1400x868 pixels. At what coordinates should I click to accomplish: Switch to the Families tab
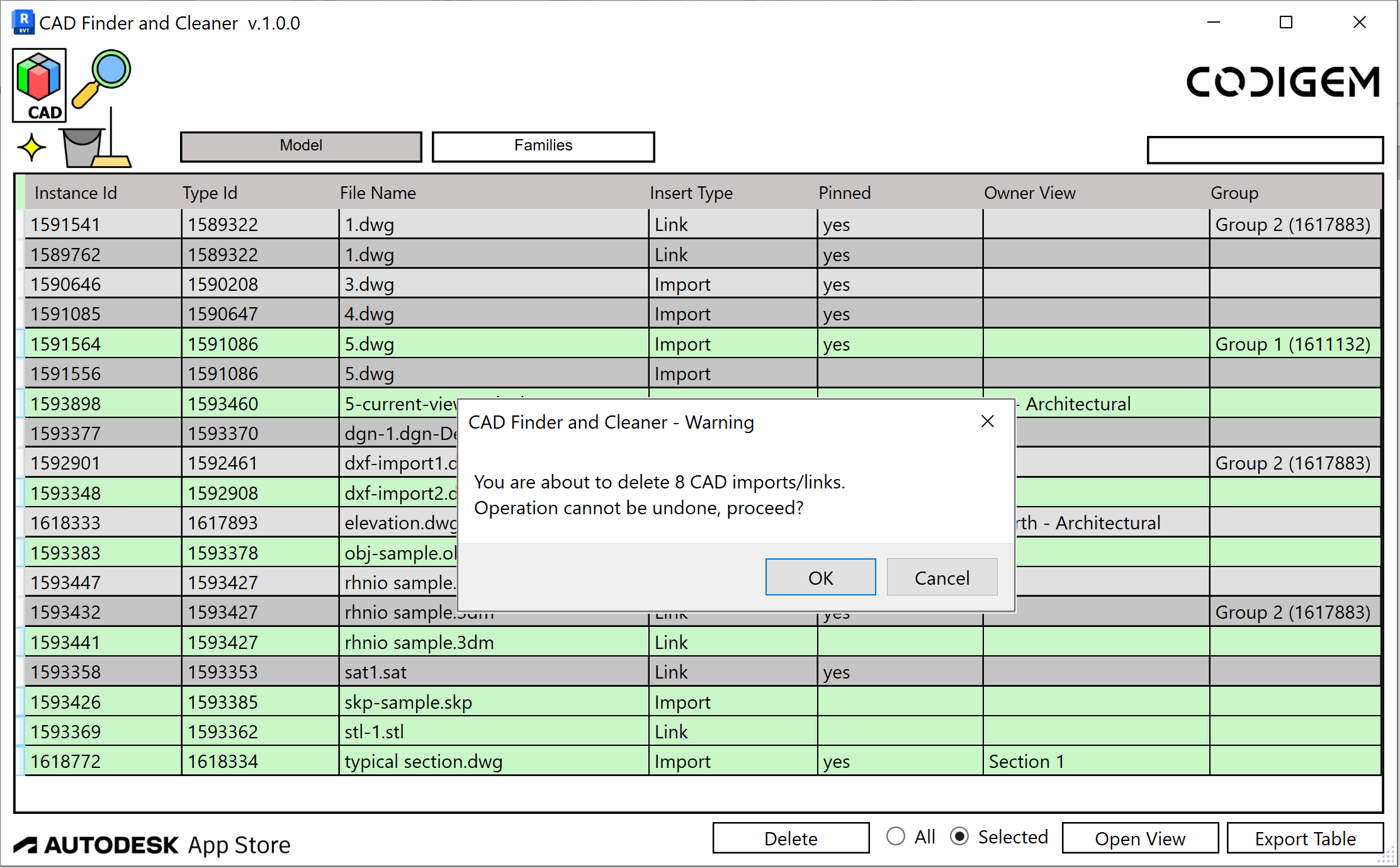click(x=543, y=146)
